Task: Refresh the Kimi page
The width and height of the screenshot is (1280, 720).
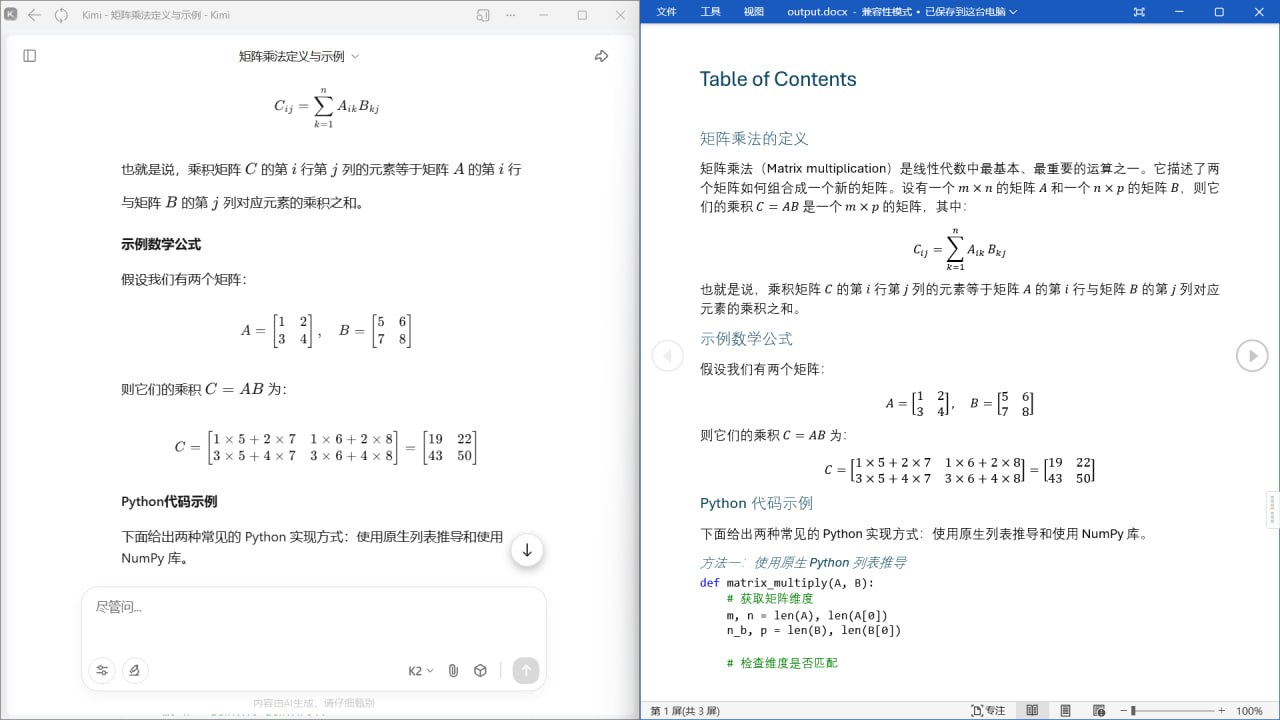Action: pyautogui.click(x=61, y=15)
